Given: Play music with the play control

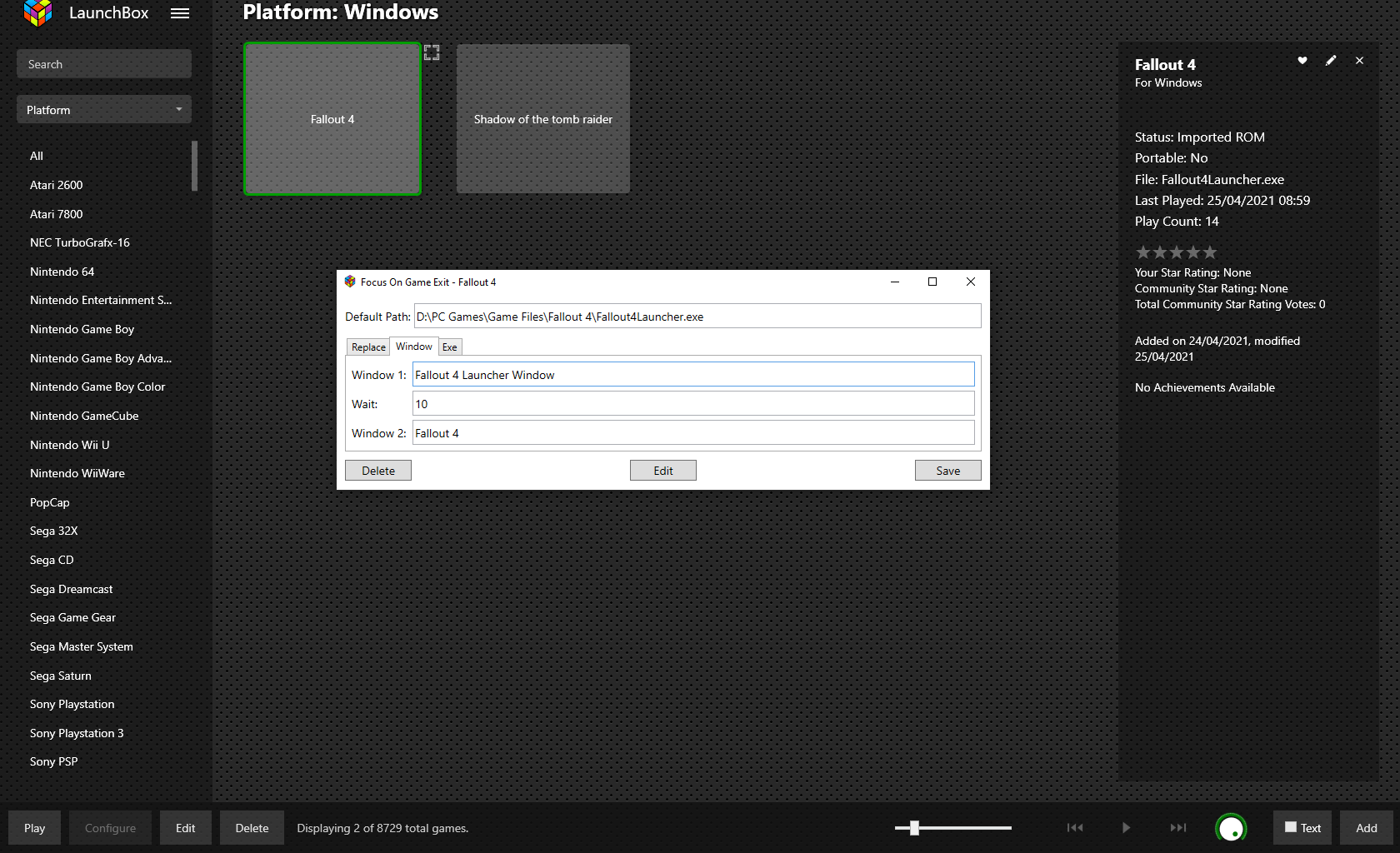Looking at the screenshot, I should pos(1126,827).
